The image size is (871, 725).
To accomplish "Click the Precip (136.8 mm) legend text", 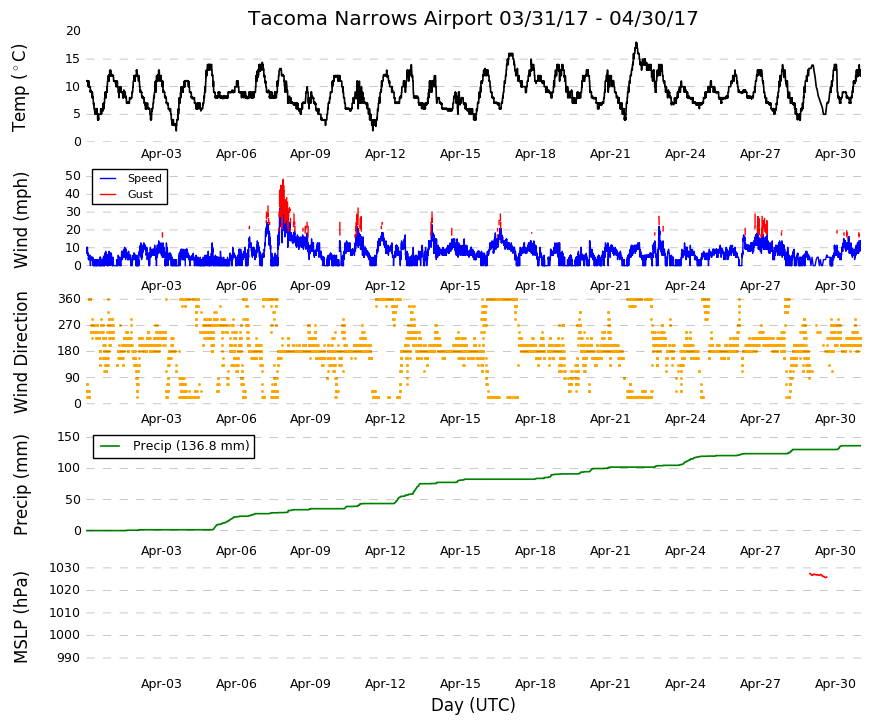I will click(x=191, y=446).
